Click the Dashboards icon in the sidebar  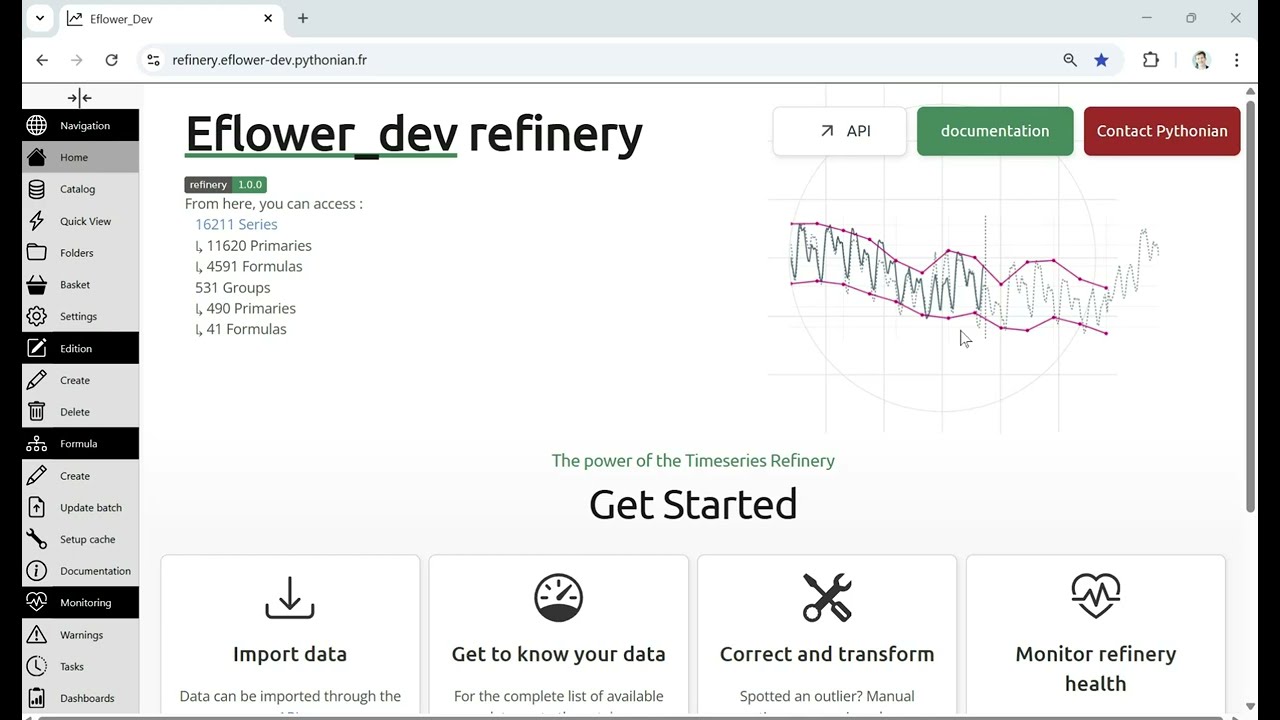37,698
